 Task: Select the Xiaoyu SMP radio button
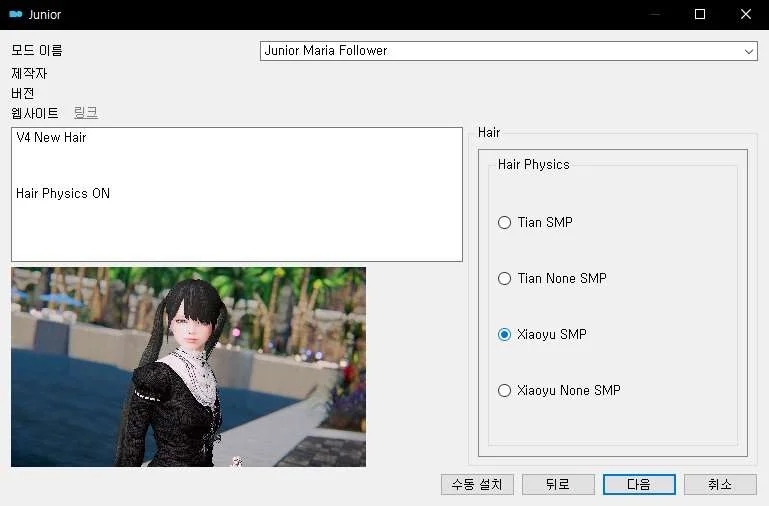[504, 334]
